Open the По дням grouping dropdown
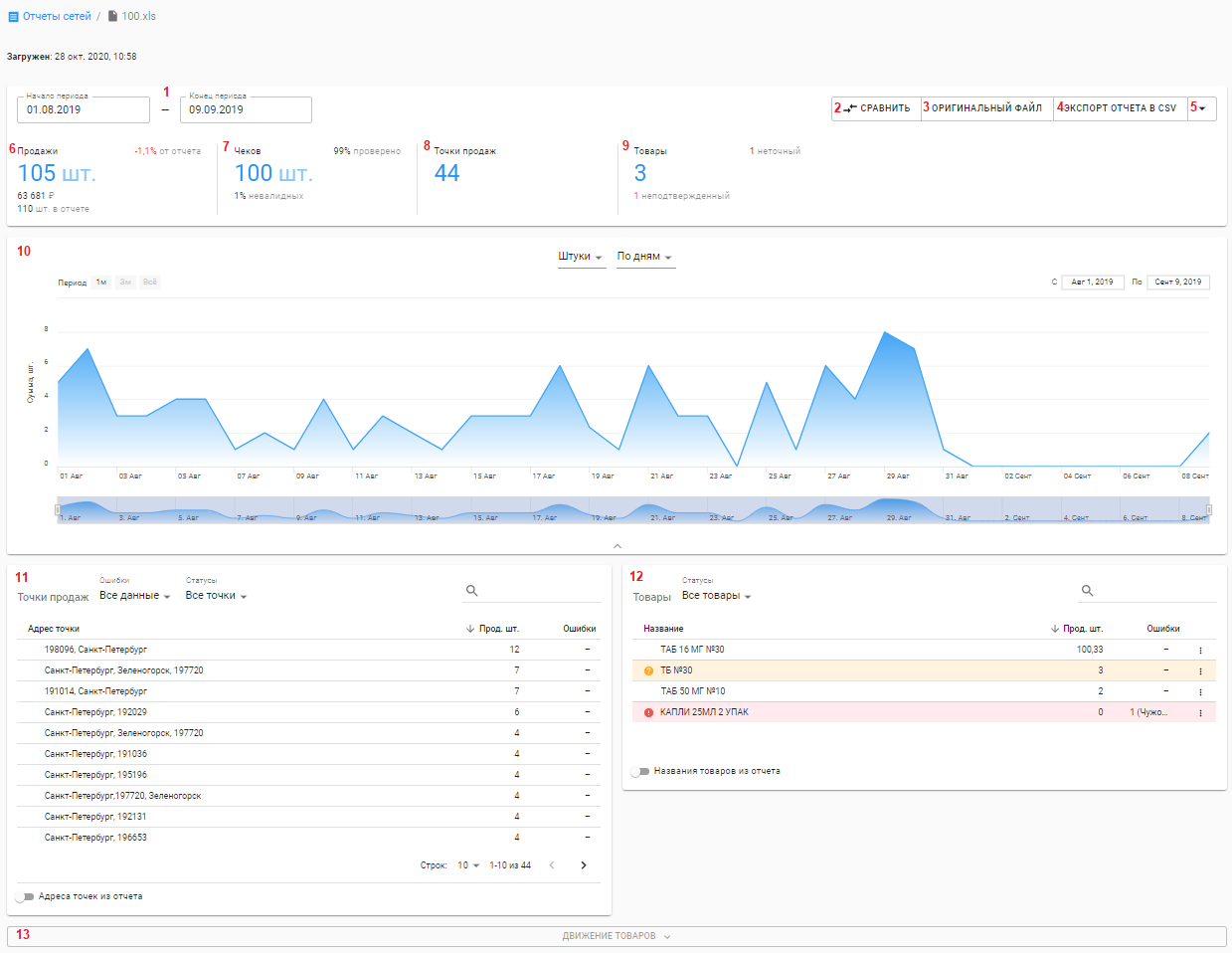Viewport: 1232px width, 953px height. [644, 257]
